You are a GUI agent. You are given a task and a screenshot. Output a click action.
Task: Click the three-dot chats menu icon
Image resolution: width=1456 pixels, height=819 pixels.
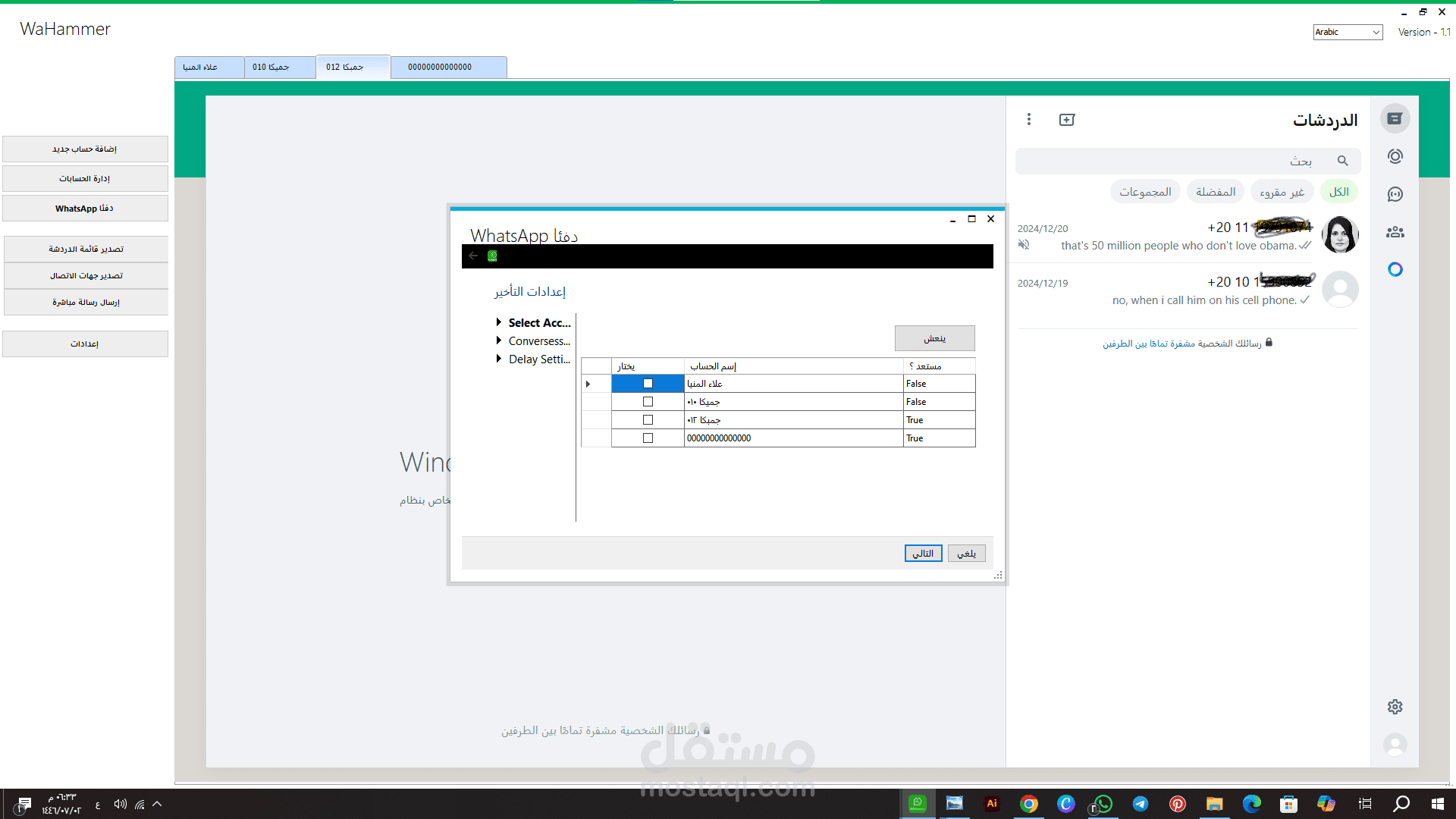(x=1029, y=119)
